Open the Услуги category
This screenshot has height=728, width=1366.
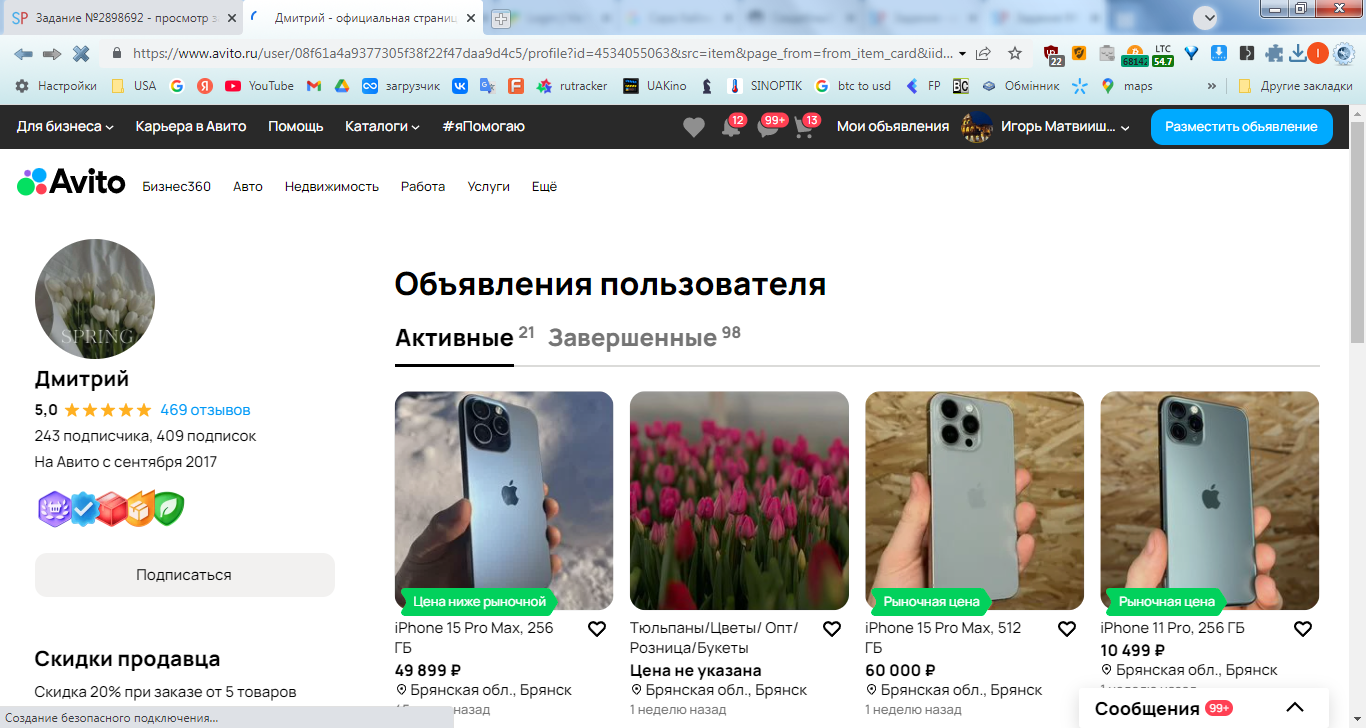pyautogui.click(x=489, y=186)
